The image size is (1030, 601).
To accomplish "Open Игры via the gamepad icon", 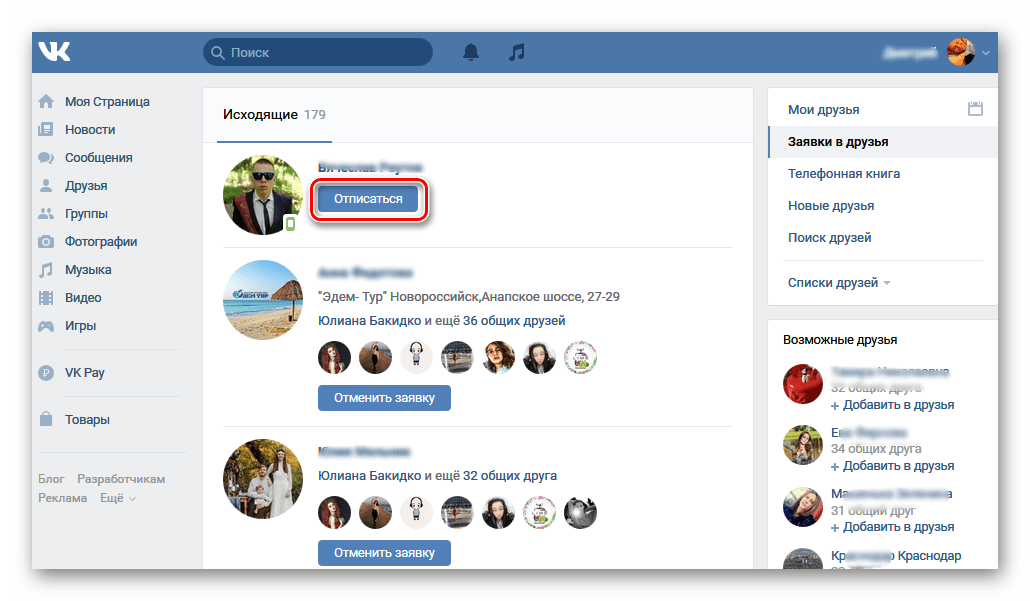I will click(46, 325).
